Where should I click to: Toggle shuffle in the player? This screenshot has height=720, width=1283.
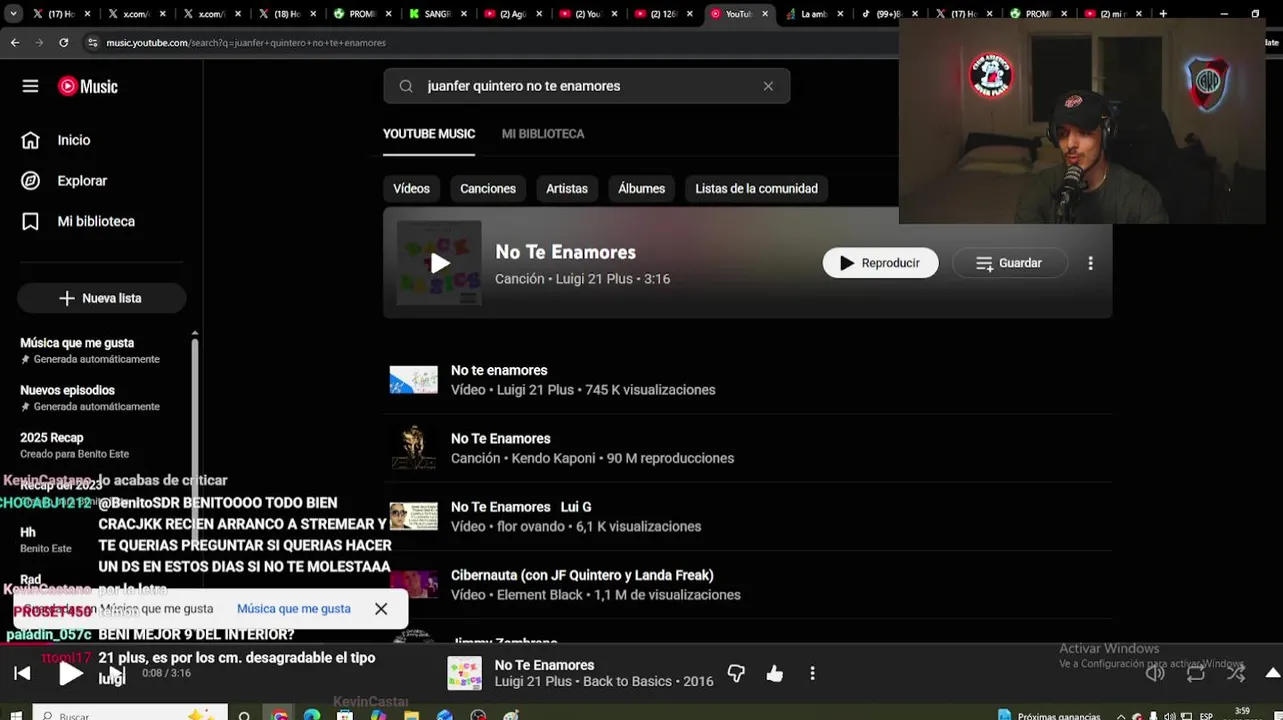pyautogui.click(x=1236, y=673)
